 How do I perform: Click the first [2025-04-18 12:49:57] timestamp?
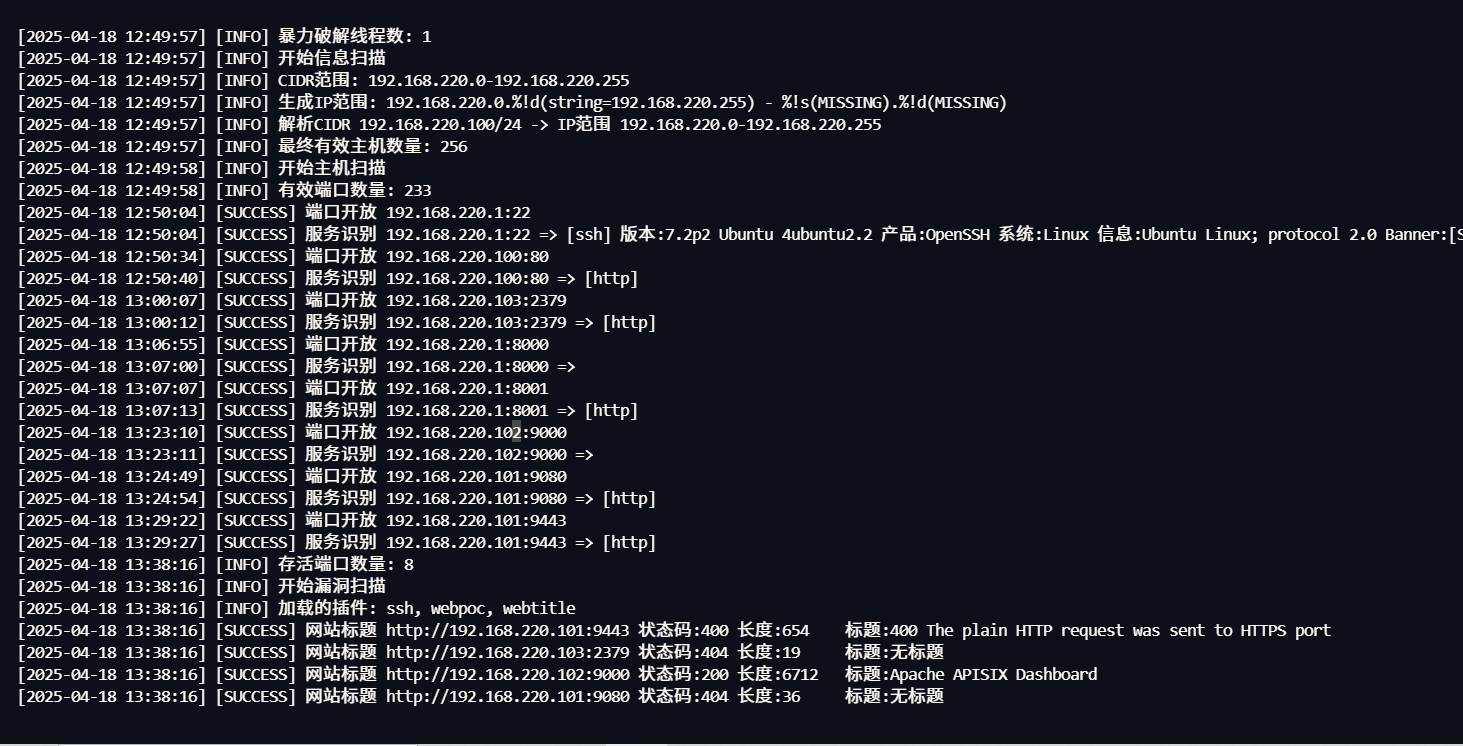[112, 36]
